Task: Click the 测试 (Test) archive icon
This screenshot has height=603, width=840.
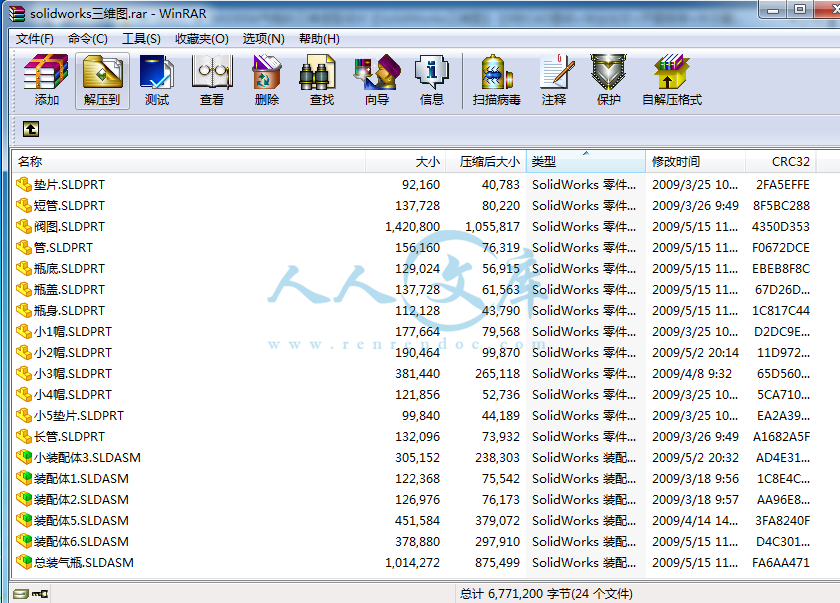Action: click(156, 80)
